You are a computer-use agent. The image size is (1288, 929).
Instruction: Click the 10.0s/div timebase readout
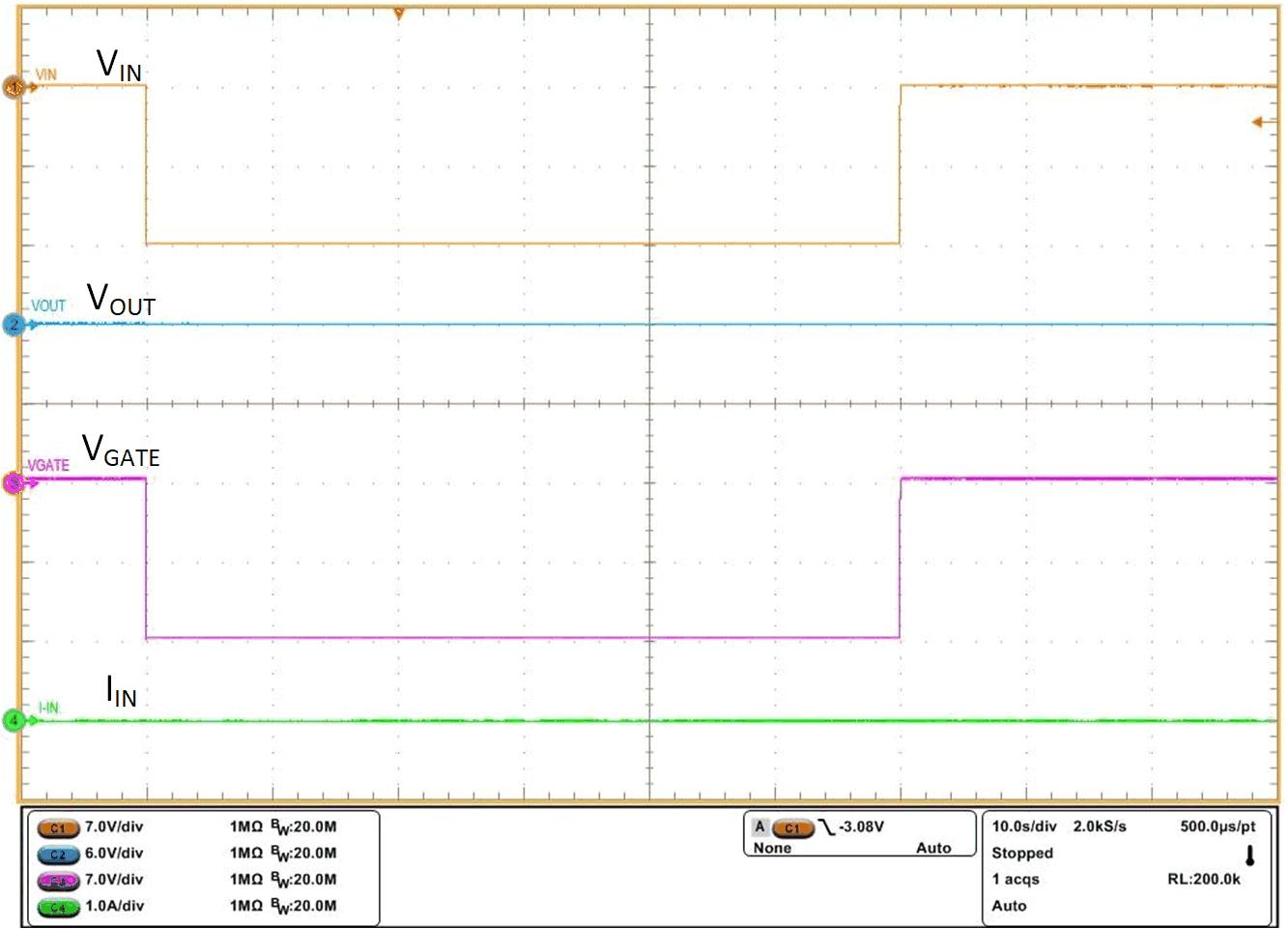tap(1023, 827)
